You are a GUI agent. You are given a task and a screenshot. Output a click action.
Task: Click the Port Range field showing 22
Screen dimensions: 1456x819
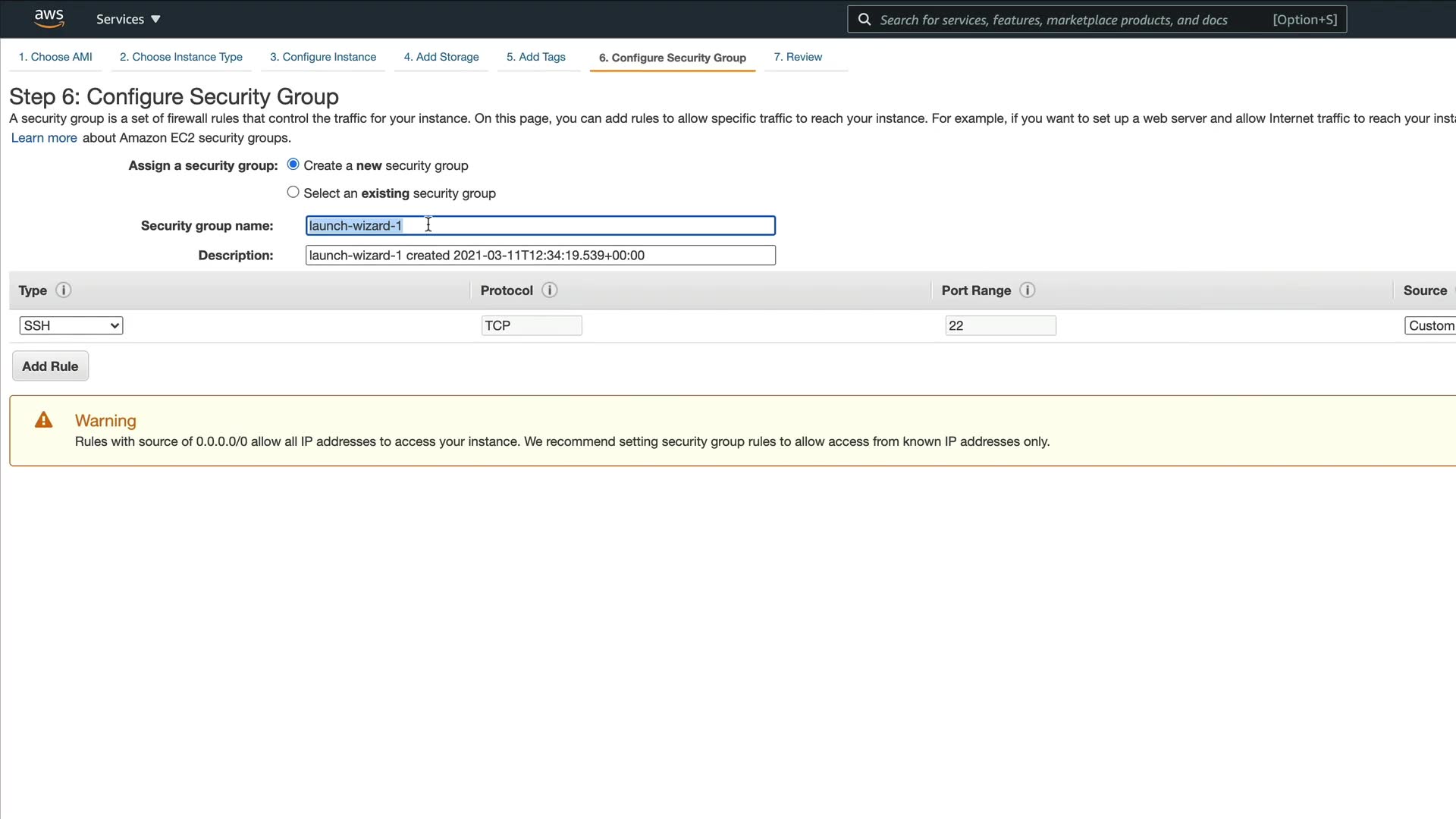pyautogui.click(x=1000, y=325)
